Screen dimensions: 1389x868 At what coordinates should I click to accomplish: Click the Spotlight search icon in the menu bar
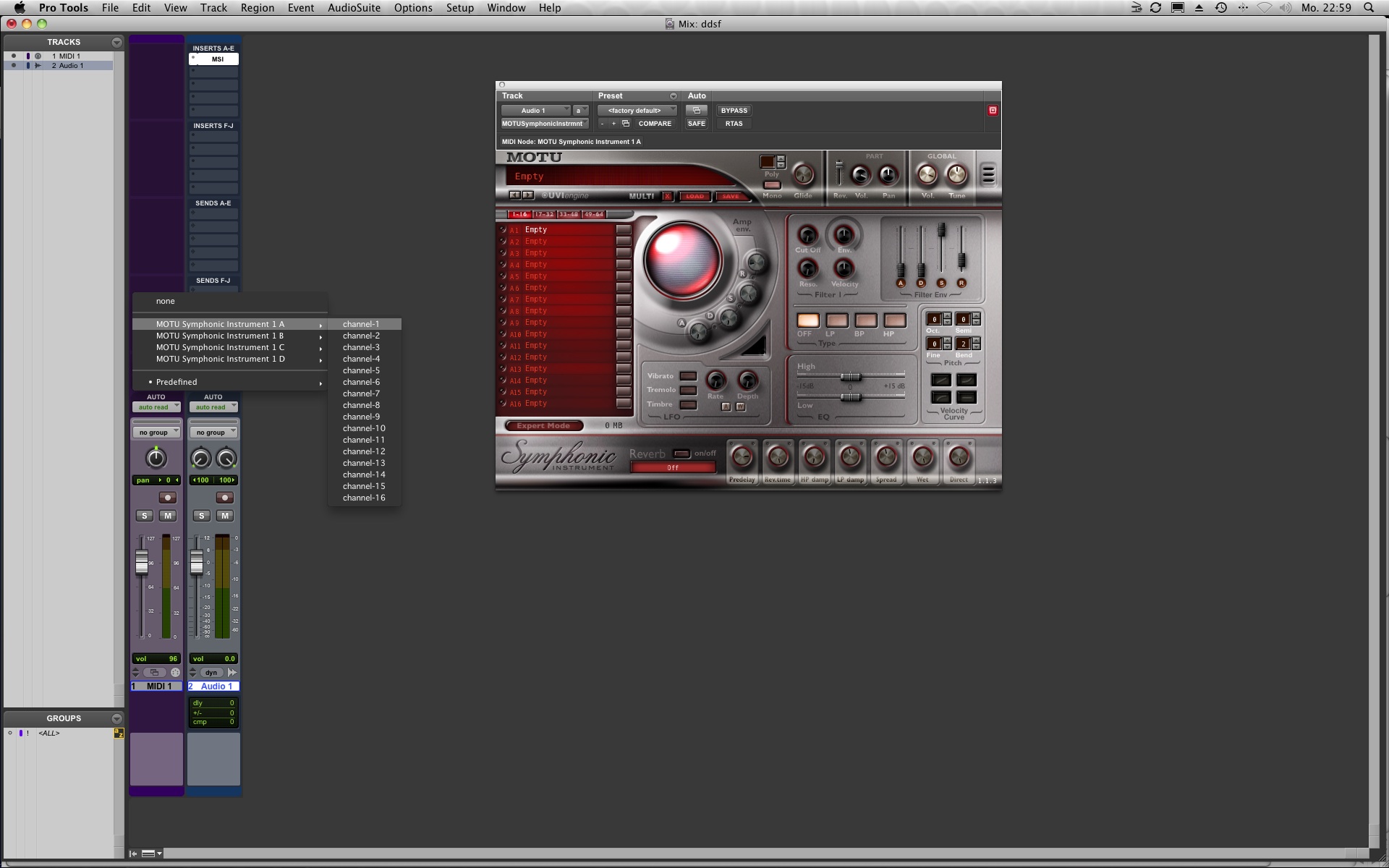point(1368,8)
